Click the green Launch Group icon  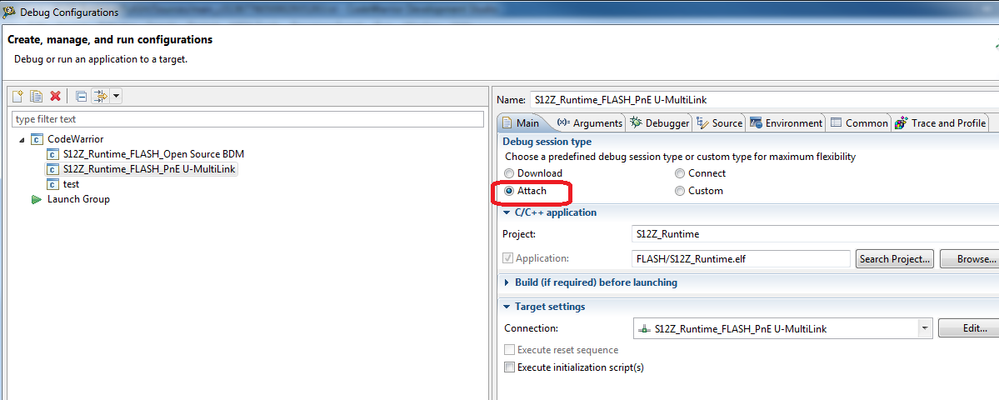click(x=36, y=199)
